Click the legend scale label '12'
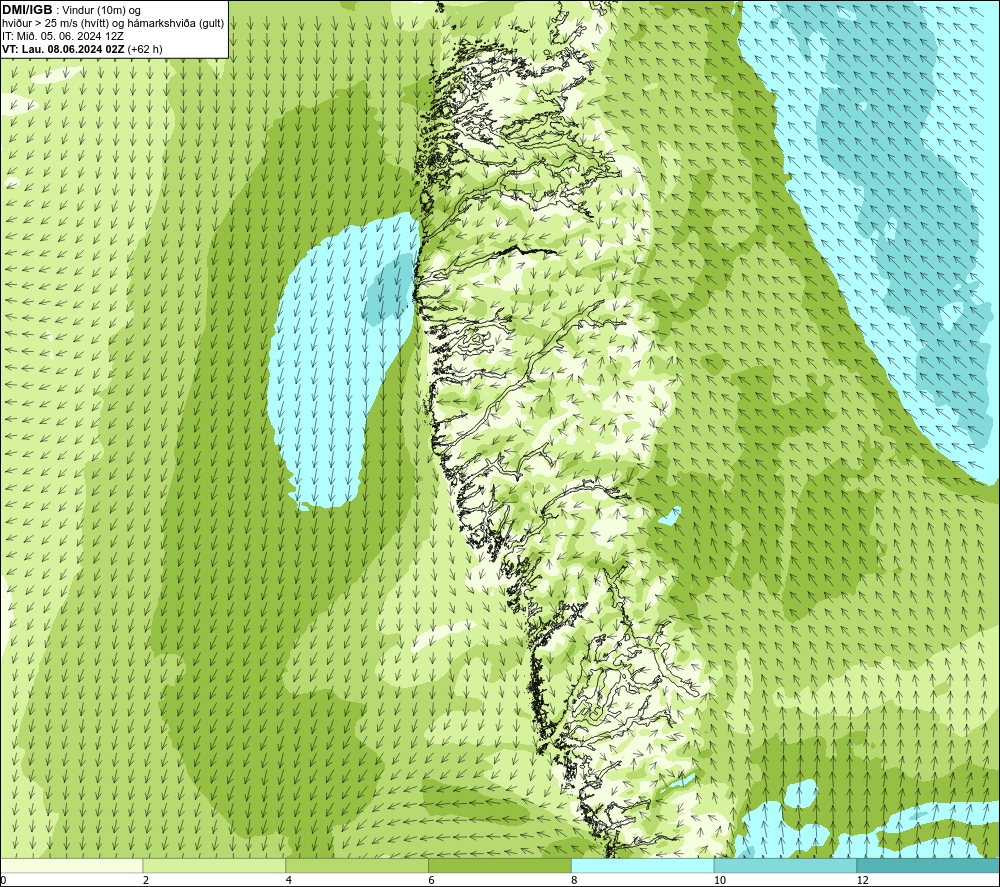This screenshot has height=887, width=1000. pos(863,880)
